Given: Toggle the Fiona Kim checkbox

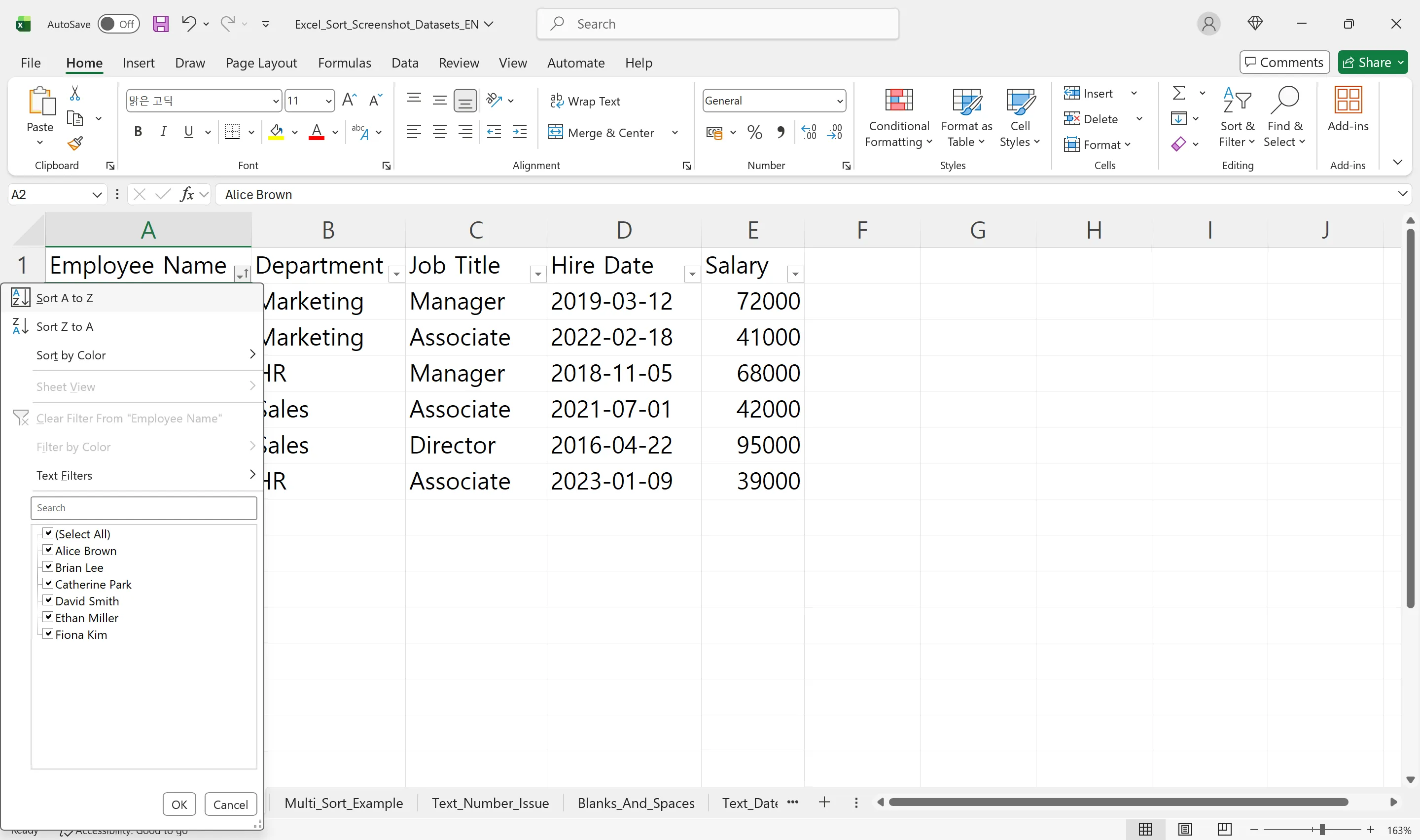Looking at the screenshot, I should [48, 633].
